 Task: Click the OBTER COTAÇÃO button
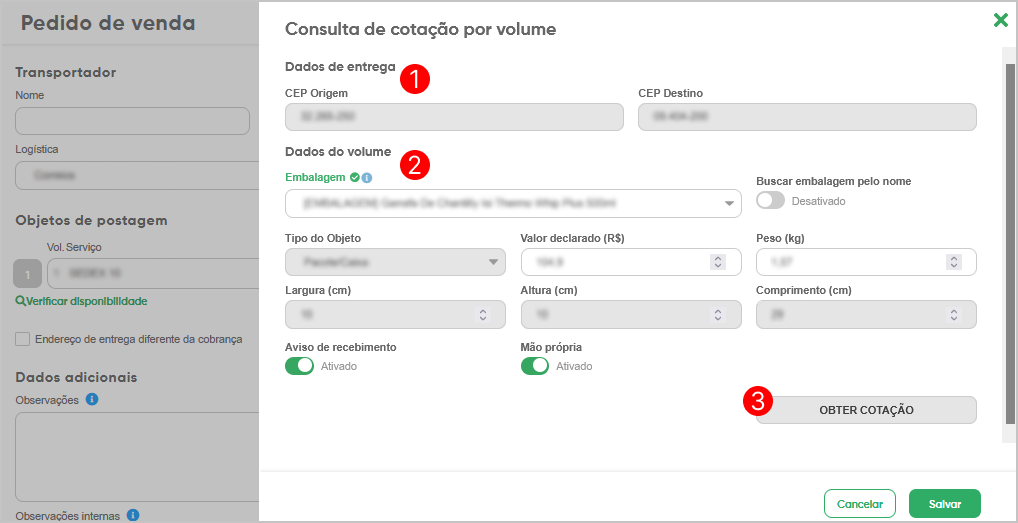(866, 410)
